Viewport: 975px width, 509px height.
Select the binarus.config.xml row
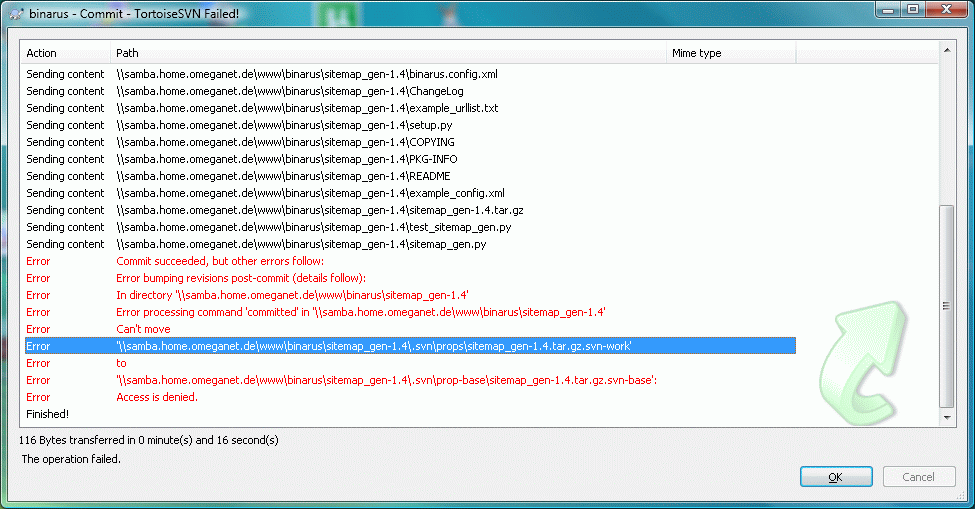coord(410,74)
